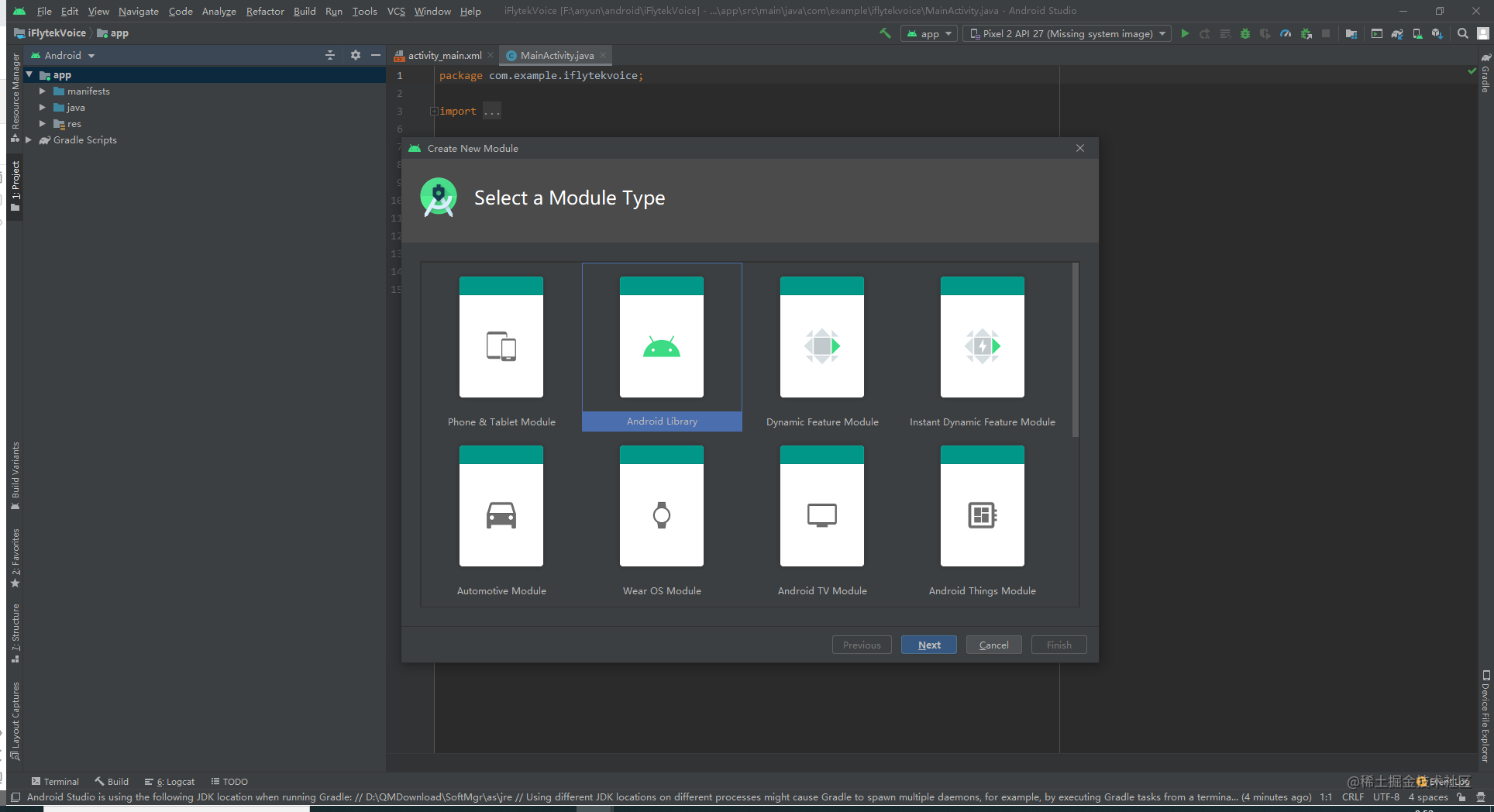
Task: Expand the Gradle Scripts tree node
Action: 29,140
